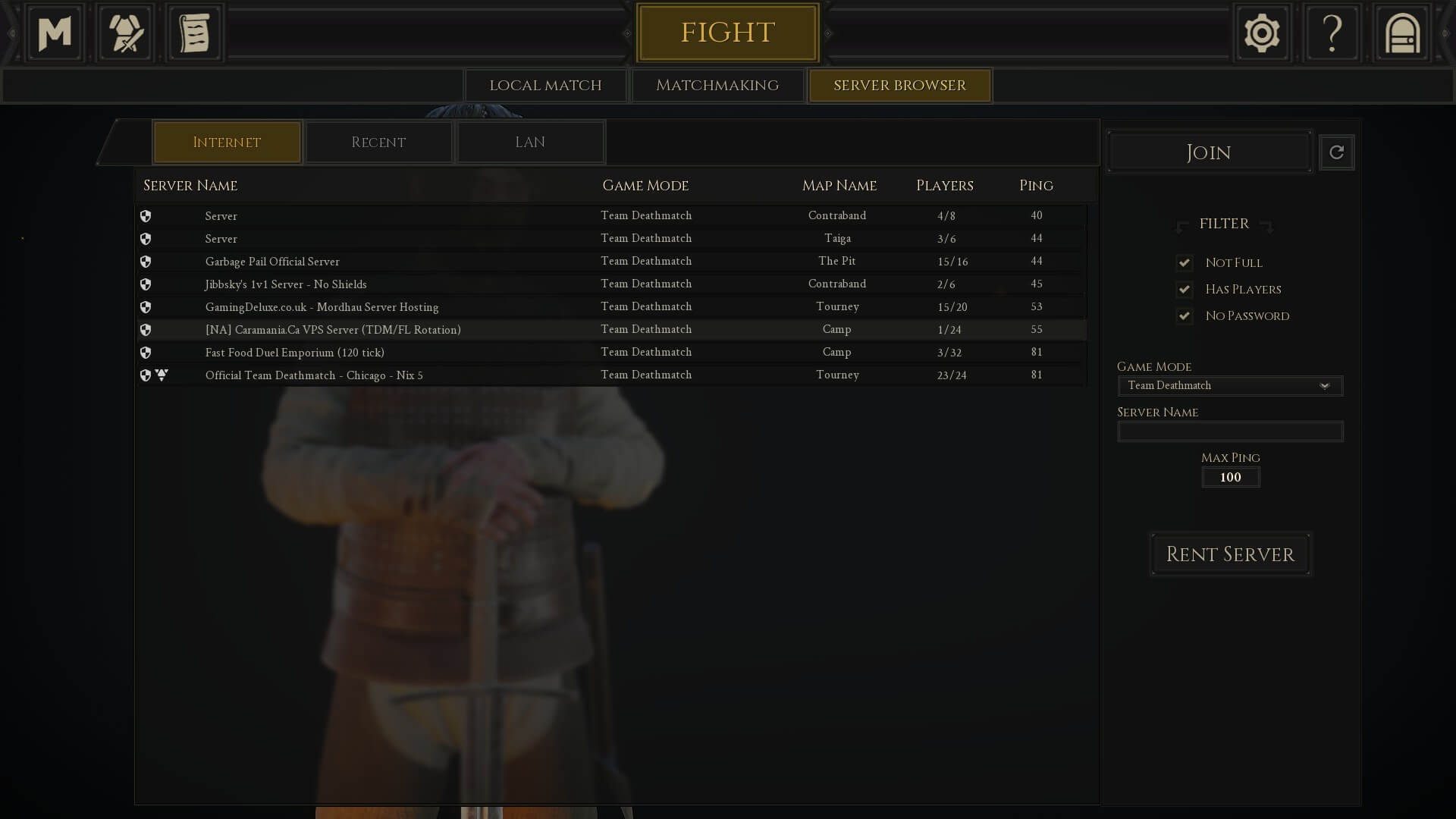
Task: Click the Server Name filter input field
Action: [x=1230, y=431]
